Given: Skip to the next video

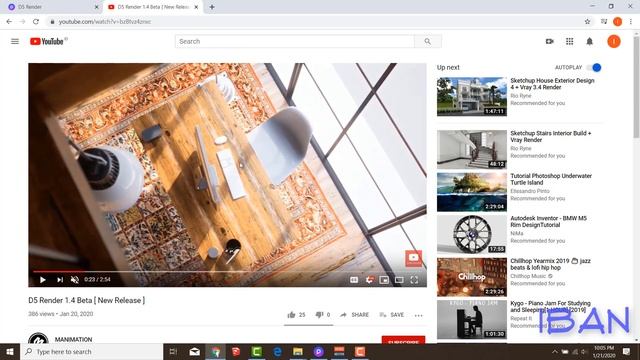Looking at the screenshot, I should (x=60, y=280).
